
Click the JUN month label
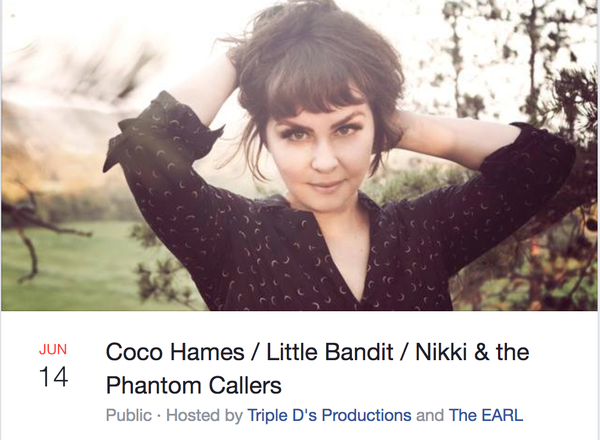coord(53,349)
